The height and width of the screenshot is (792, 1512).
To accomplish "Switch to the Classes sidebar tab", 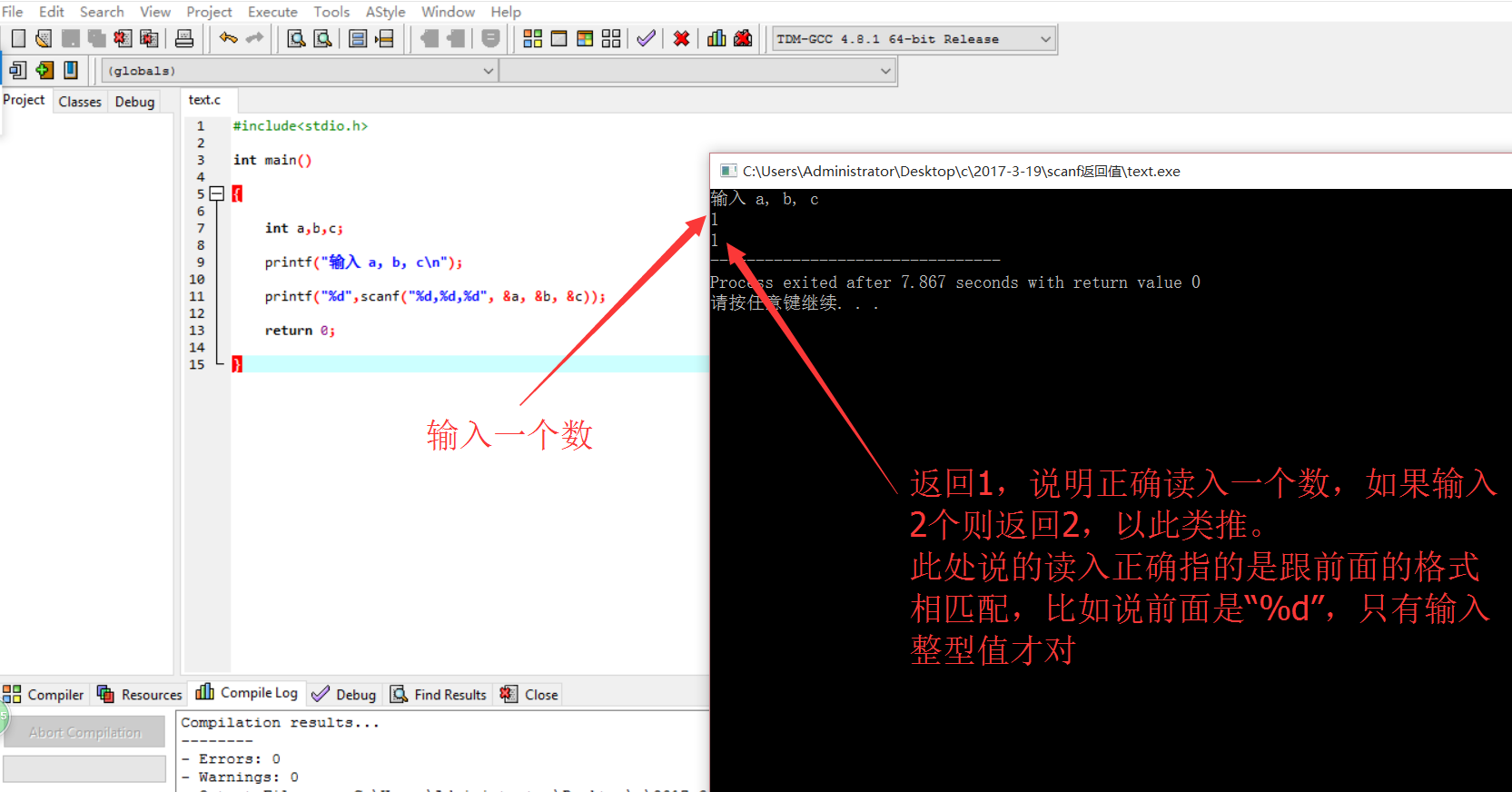I will point(80,102).
